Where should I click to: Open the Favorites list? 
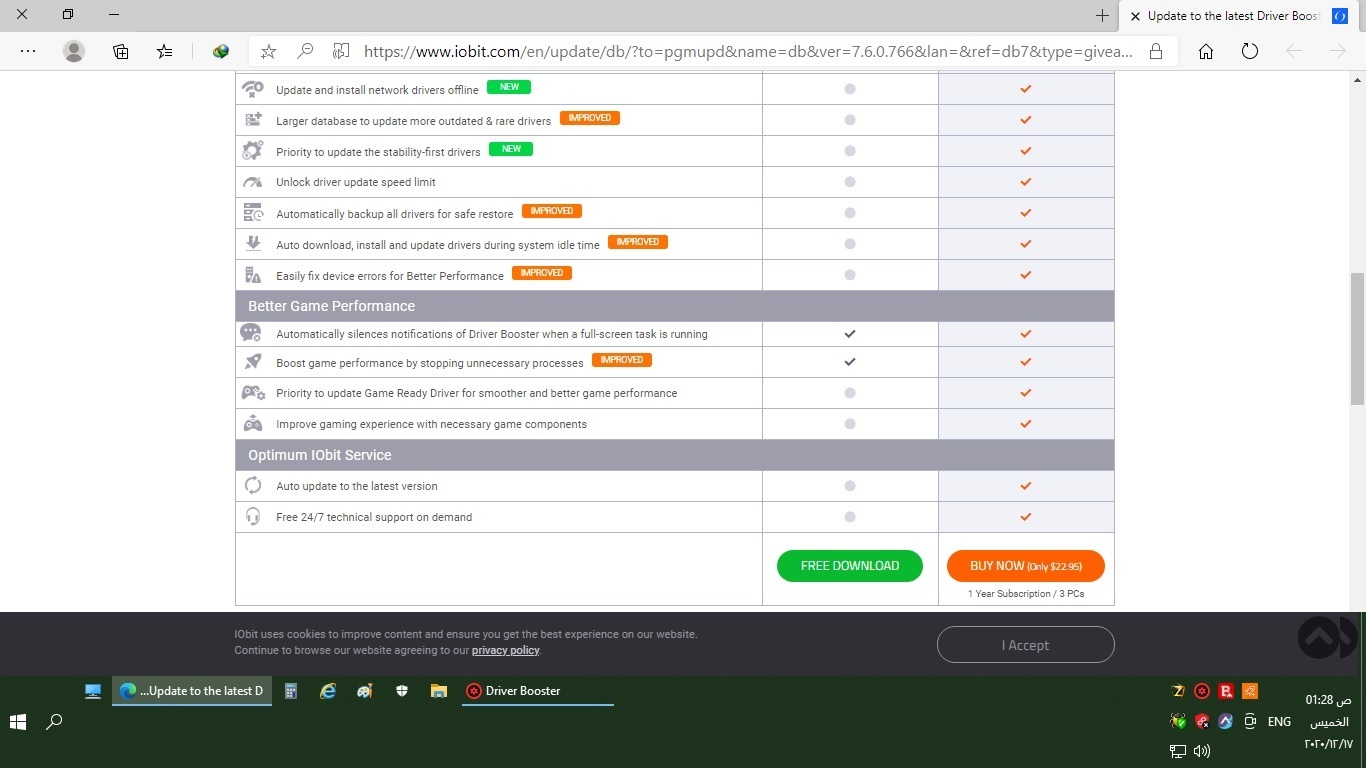pyautogui.click(x=165, y=51)
